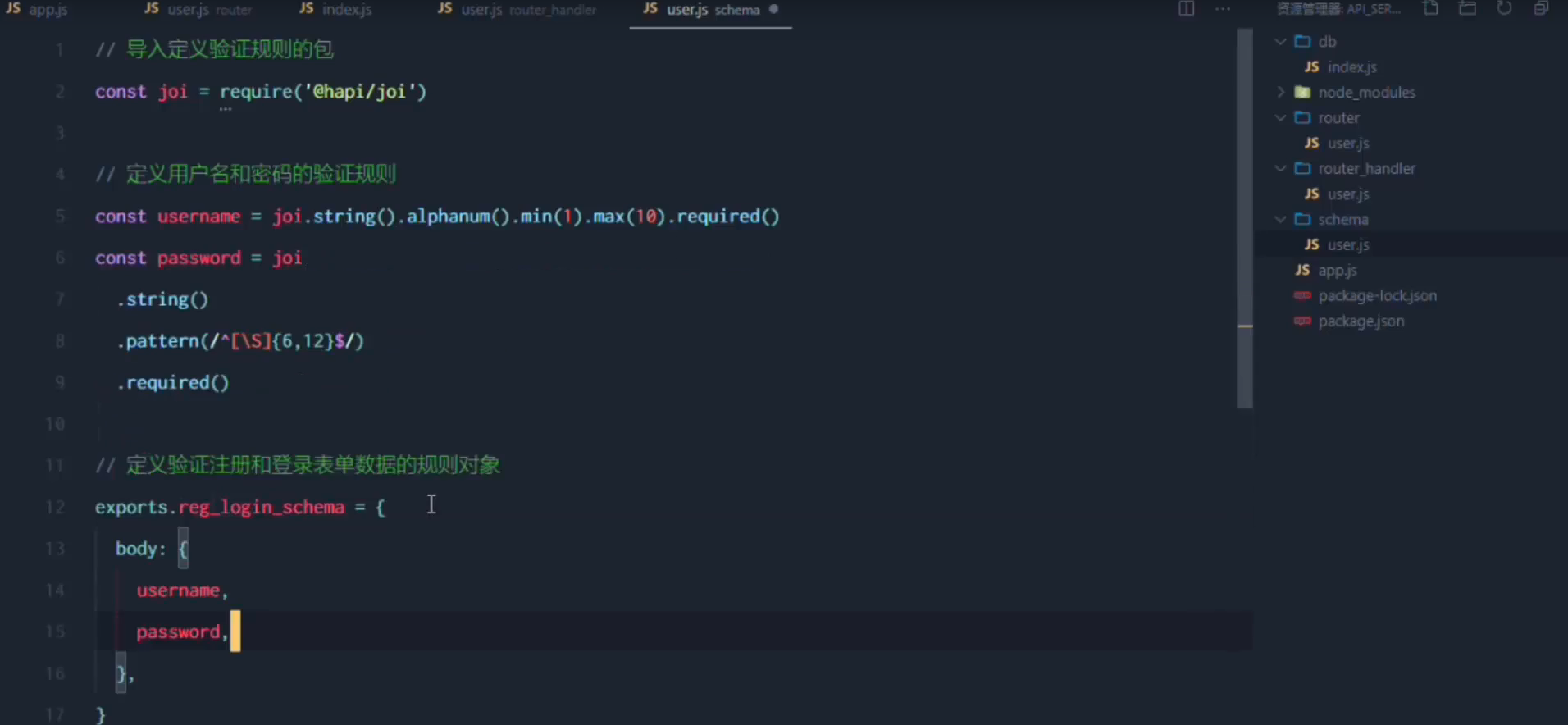This screenshot has width=1568, height=725.
Task: Refresh the explorer file tree
Action: [x=1504, y=9]
